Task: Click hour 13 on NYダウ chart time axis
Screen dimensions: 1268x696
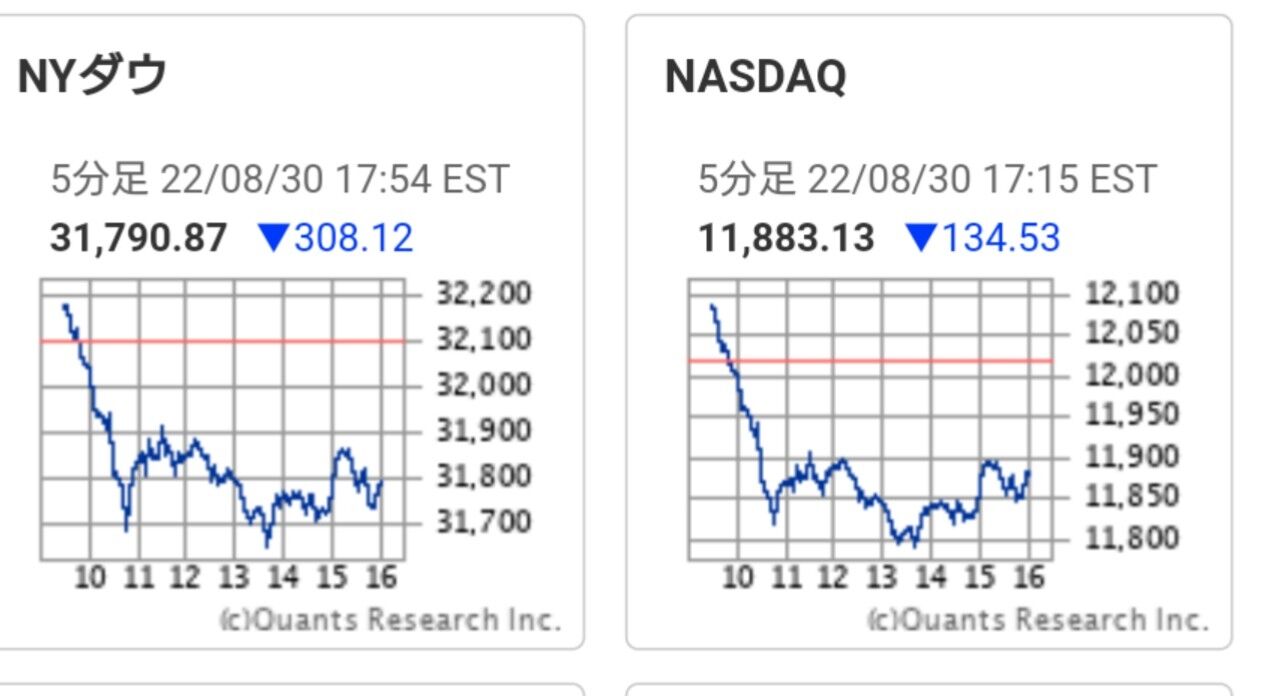Action: (233, 578)
